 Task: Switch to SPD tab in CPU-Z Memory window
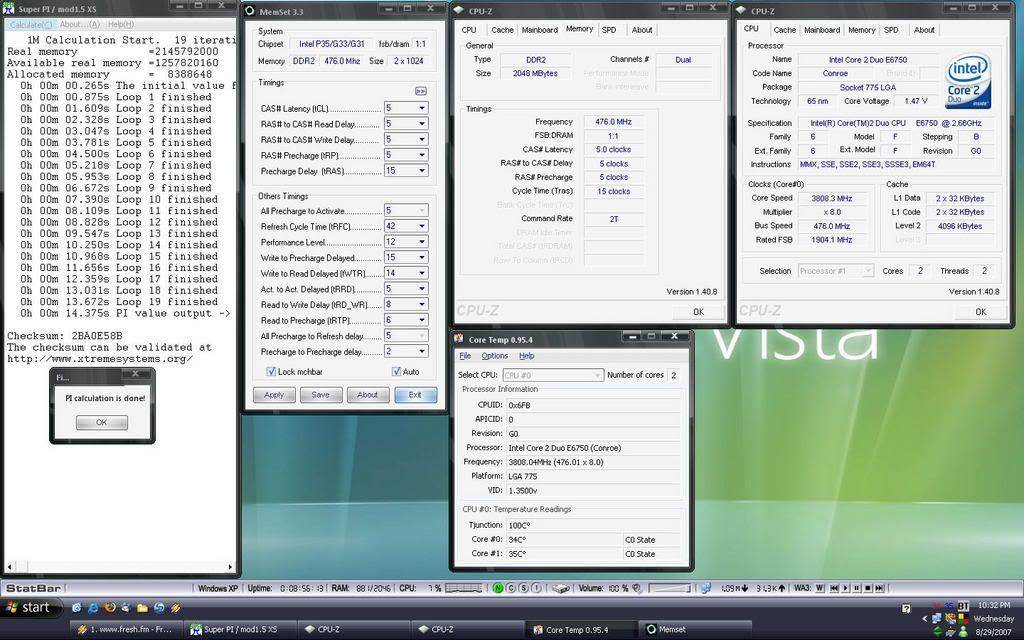coord(609,30)
